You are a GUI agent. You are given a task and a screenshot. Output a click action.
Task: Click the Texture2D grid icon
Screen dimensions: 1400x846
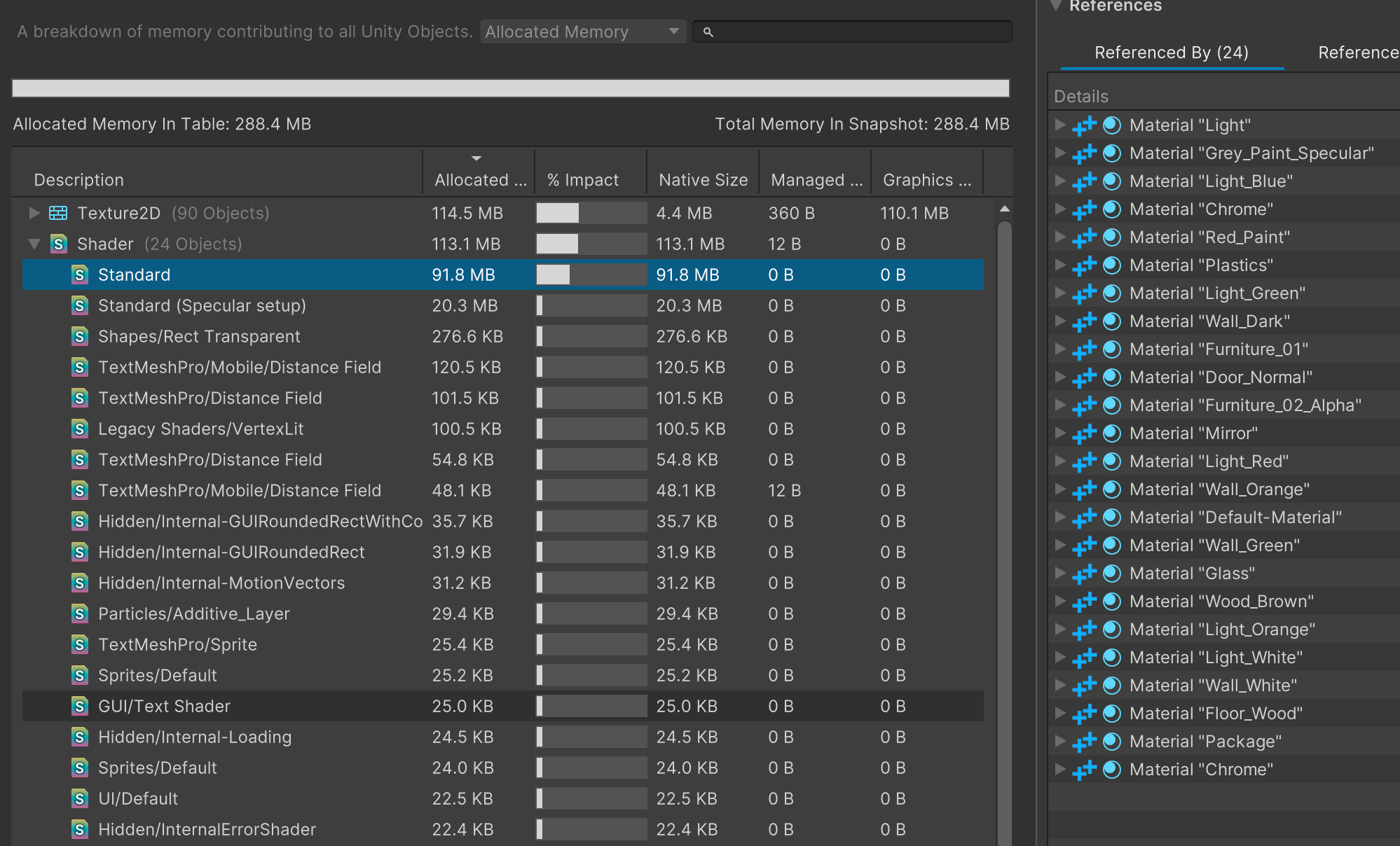click(x=58, y=213)
